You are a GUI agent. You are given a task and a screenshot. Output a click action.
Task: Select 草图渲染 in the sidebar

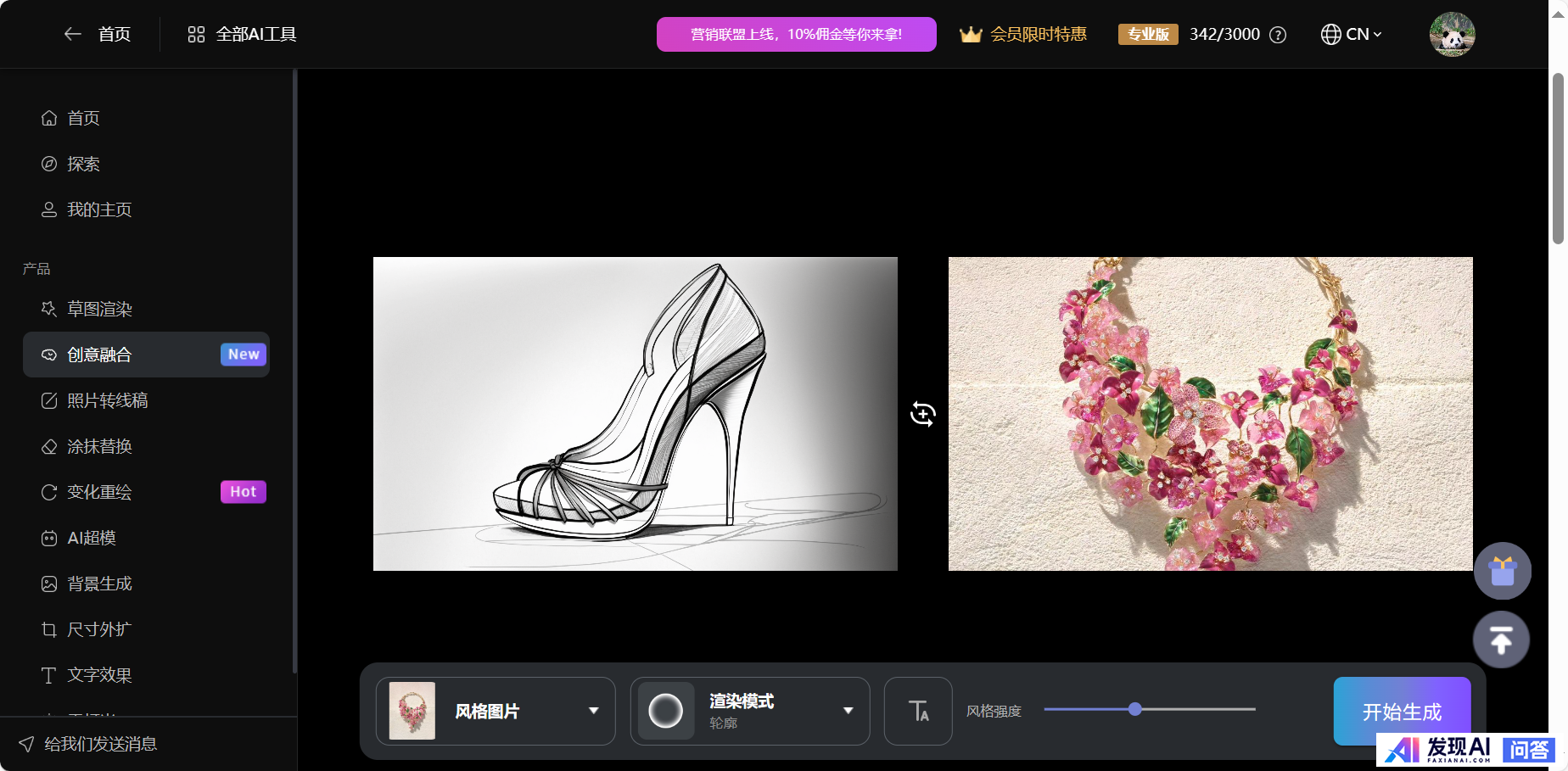(x=100, y=309)
